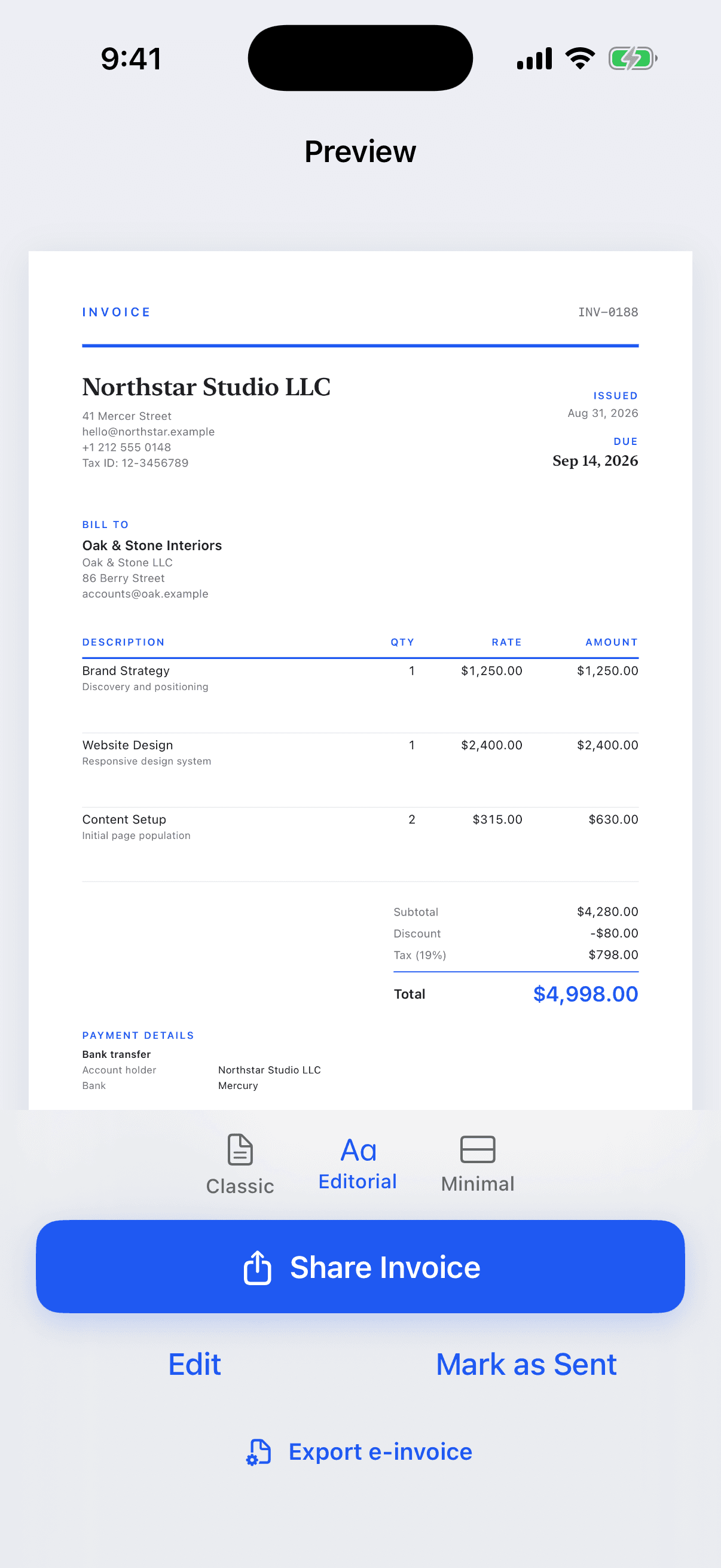Tap the cellular signal bars icon
Viewport: 721px width, 1568px height.
(x=534, y=59)
